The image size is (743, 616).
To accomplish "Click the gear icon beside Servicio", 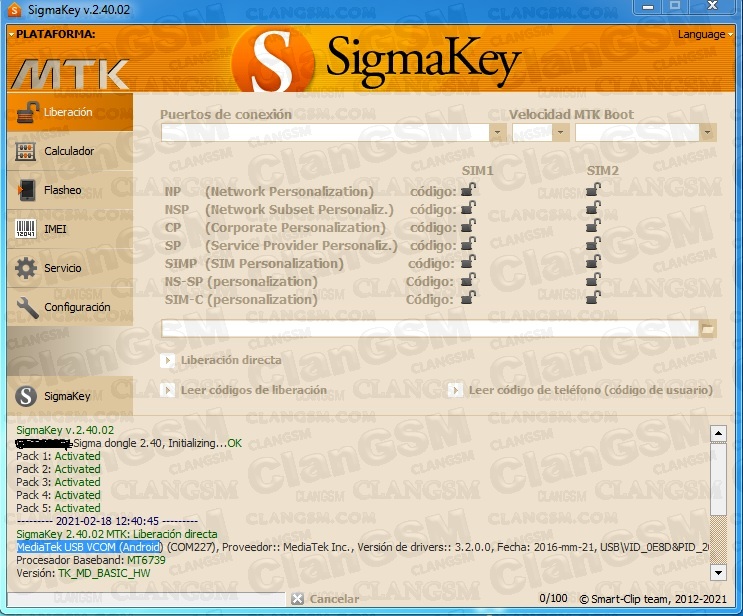I will (26, 268).
